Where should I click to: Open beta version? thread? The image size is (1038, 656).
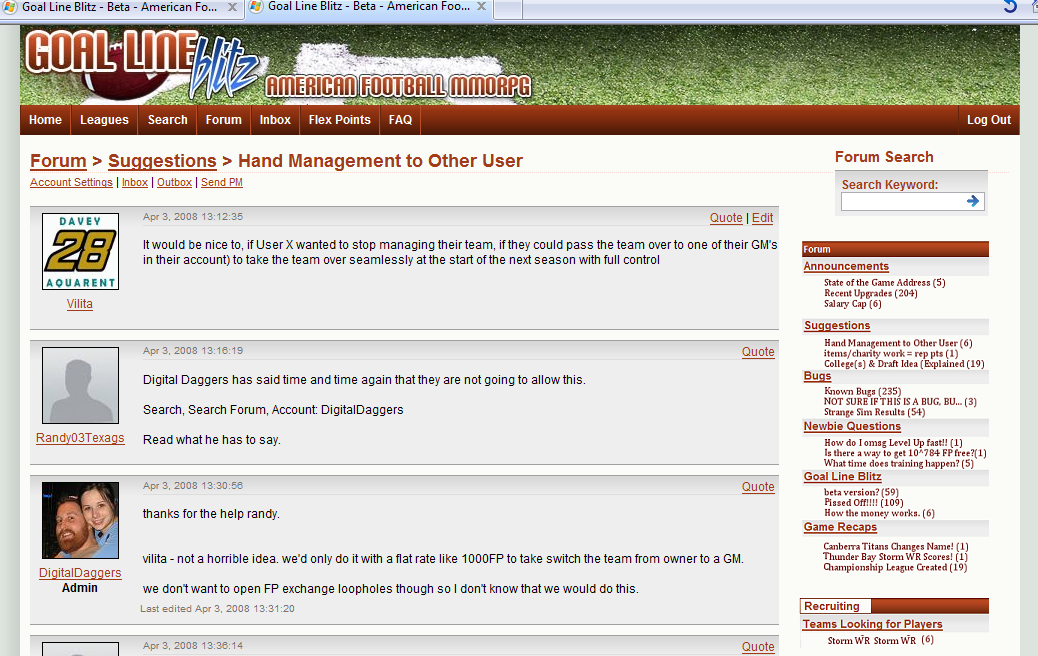pos(861,492)
